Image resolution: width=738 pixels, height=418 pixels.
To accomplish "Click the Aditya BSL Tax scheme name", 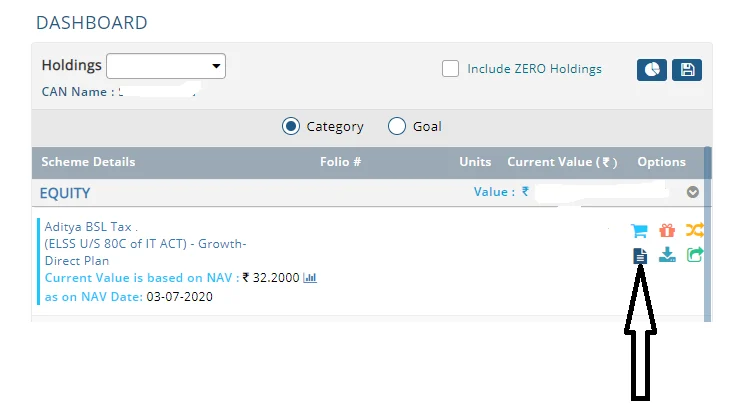I will click(x=90, y=227).
